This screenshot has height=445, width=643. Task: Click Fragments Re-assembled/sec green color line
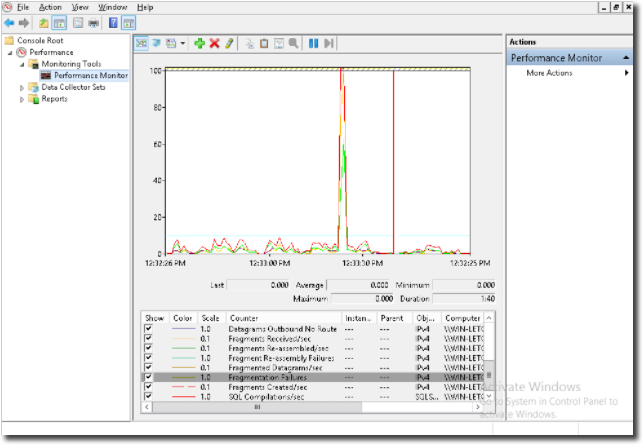click(x=183, y=348)
